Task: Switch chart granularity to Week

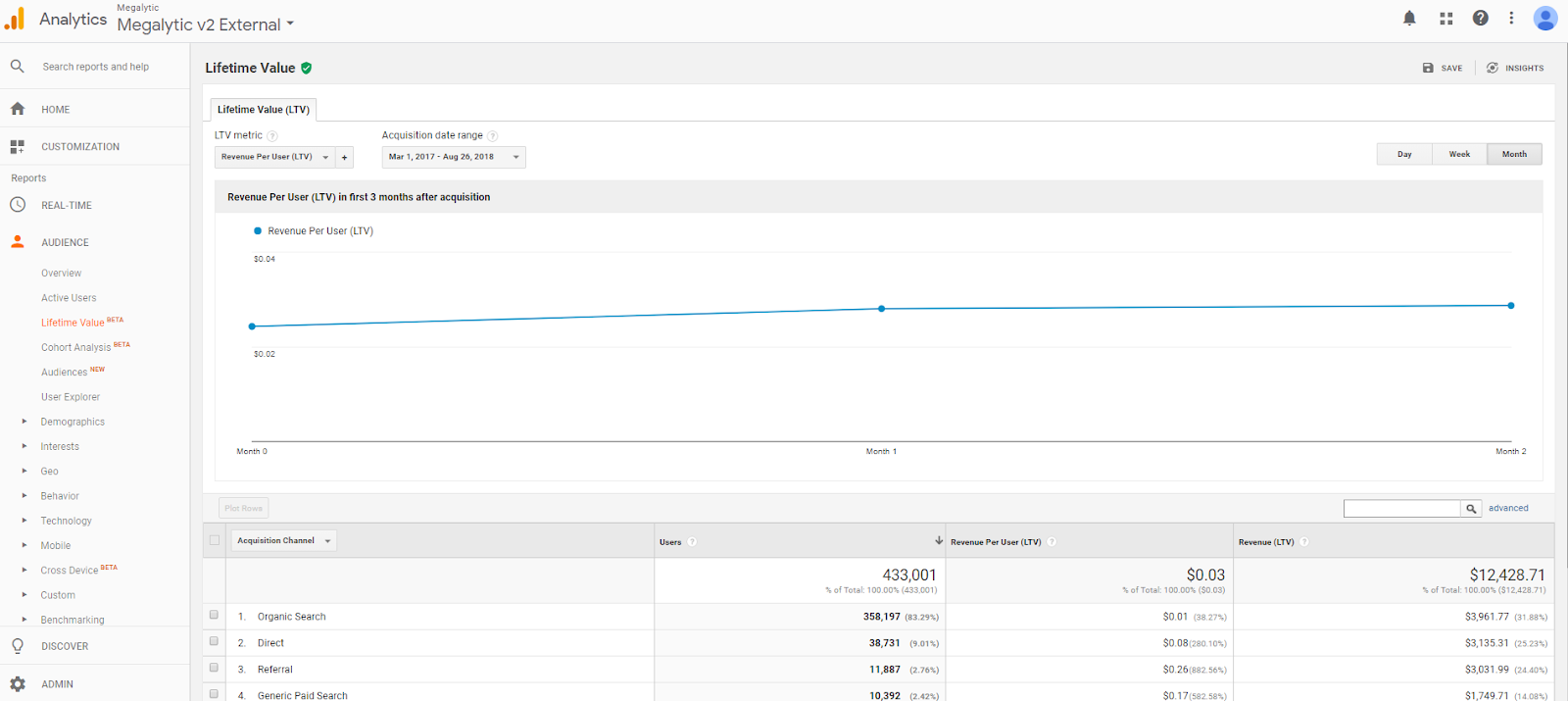Action: click(x=1459, y=154)
